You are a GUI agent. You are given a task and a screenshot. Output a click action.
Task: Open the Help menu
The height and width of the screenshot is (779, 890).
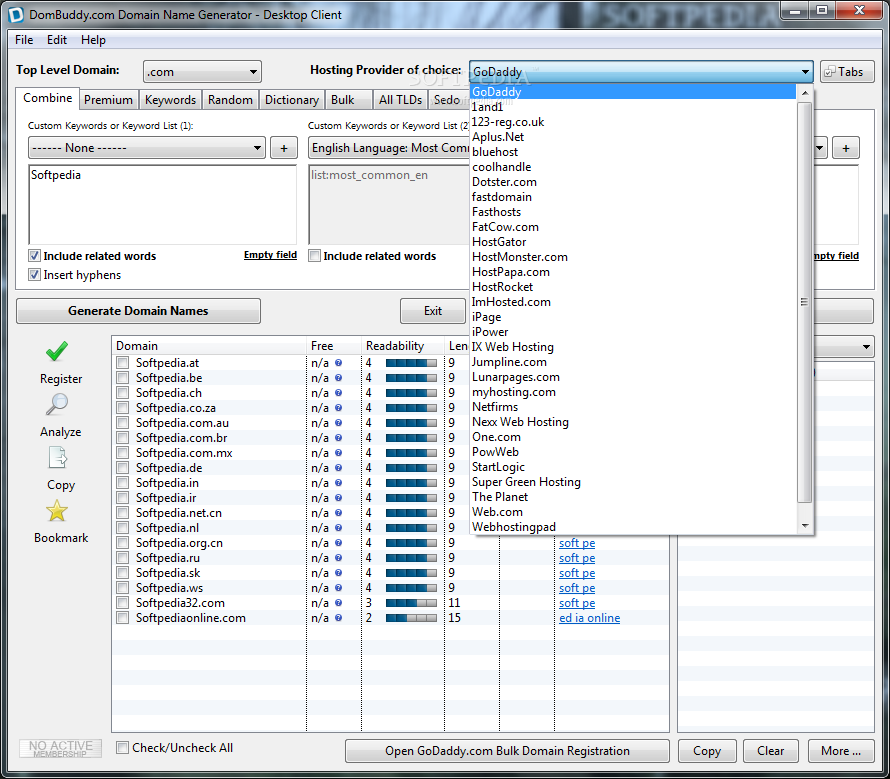[x=93, y=40]
